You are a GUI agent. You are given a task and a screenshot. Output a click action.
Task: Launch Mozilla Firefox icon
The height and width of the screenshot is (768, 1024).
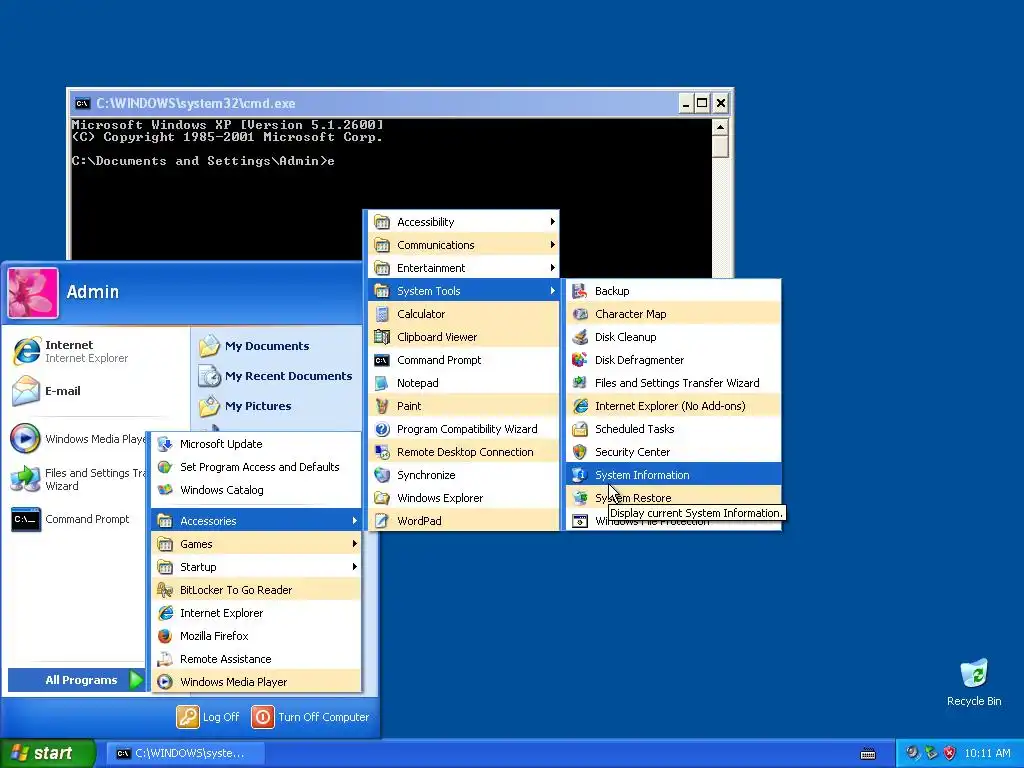[x=165, y=636]
